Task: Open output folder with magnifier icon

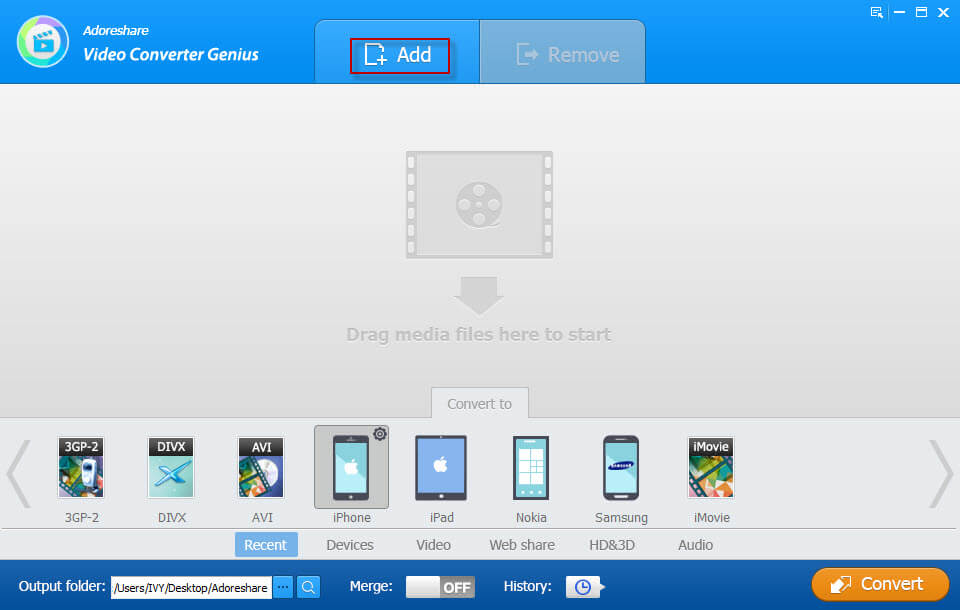Action: 309,587
